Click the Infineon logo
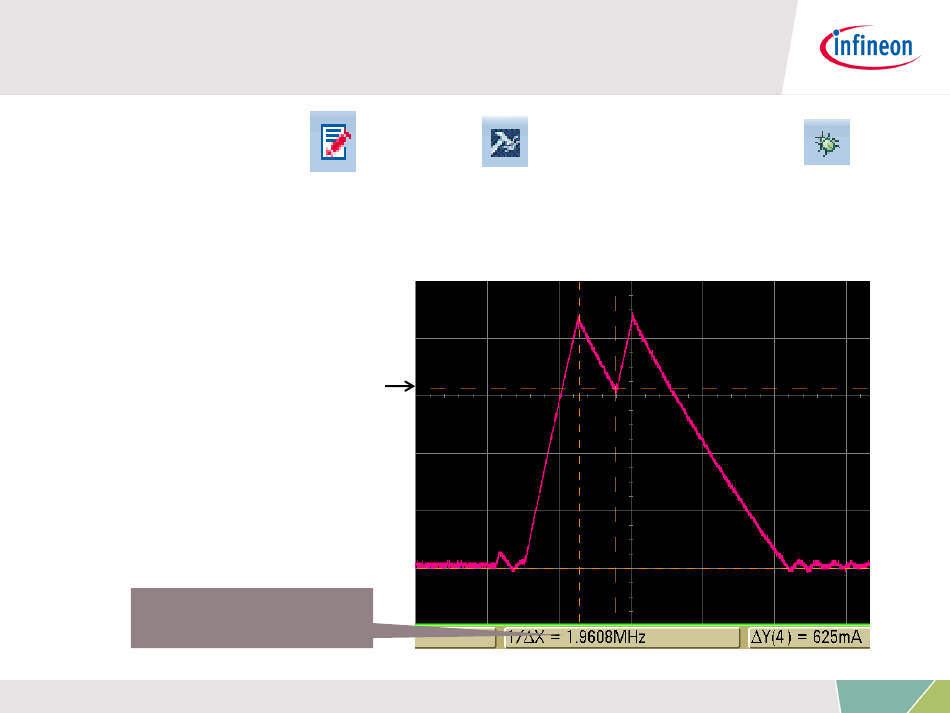 (870, 47)
